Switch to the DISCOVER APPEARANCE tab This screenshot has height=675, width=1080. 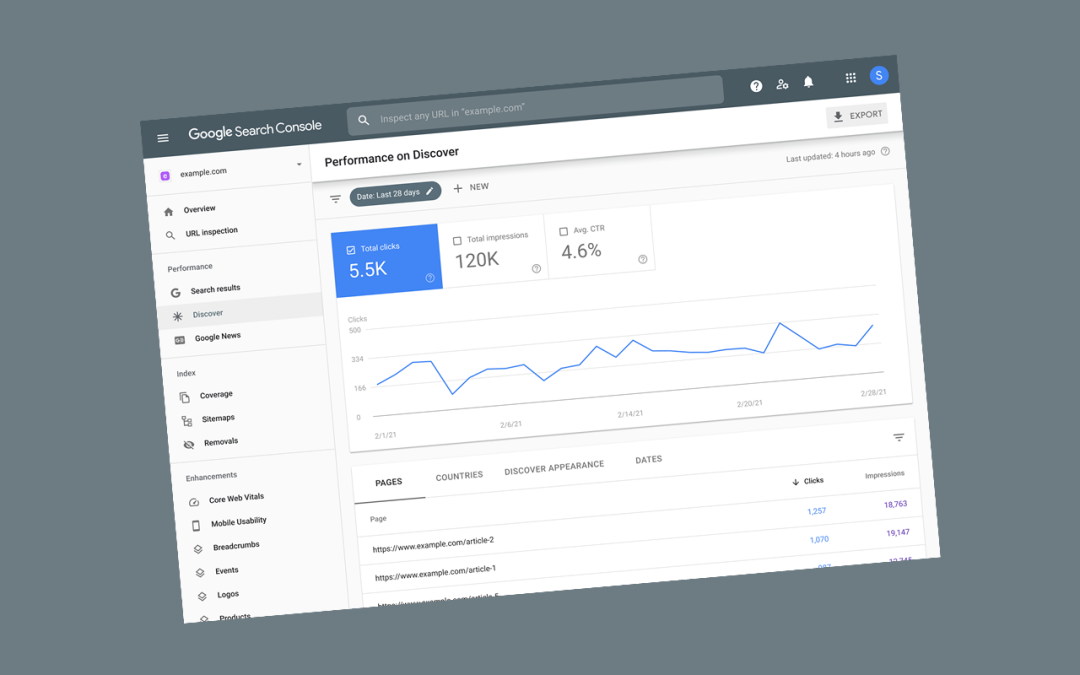[x=554, y=468]
